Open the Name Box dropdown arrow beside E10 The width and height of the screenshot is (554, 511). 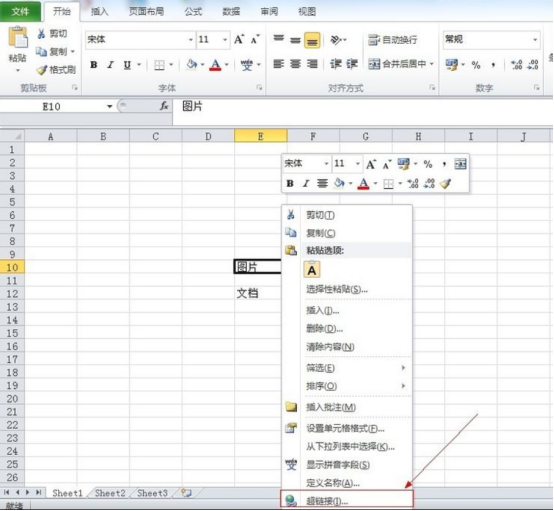(x=110, y=106)
